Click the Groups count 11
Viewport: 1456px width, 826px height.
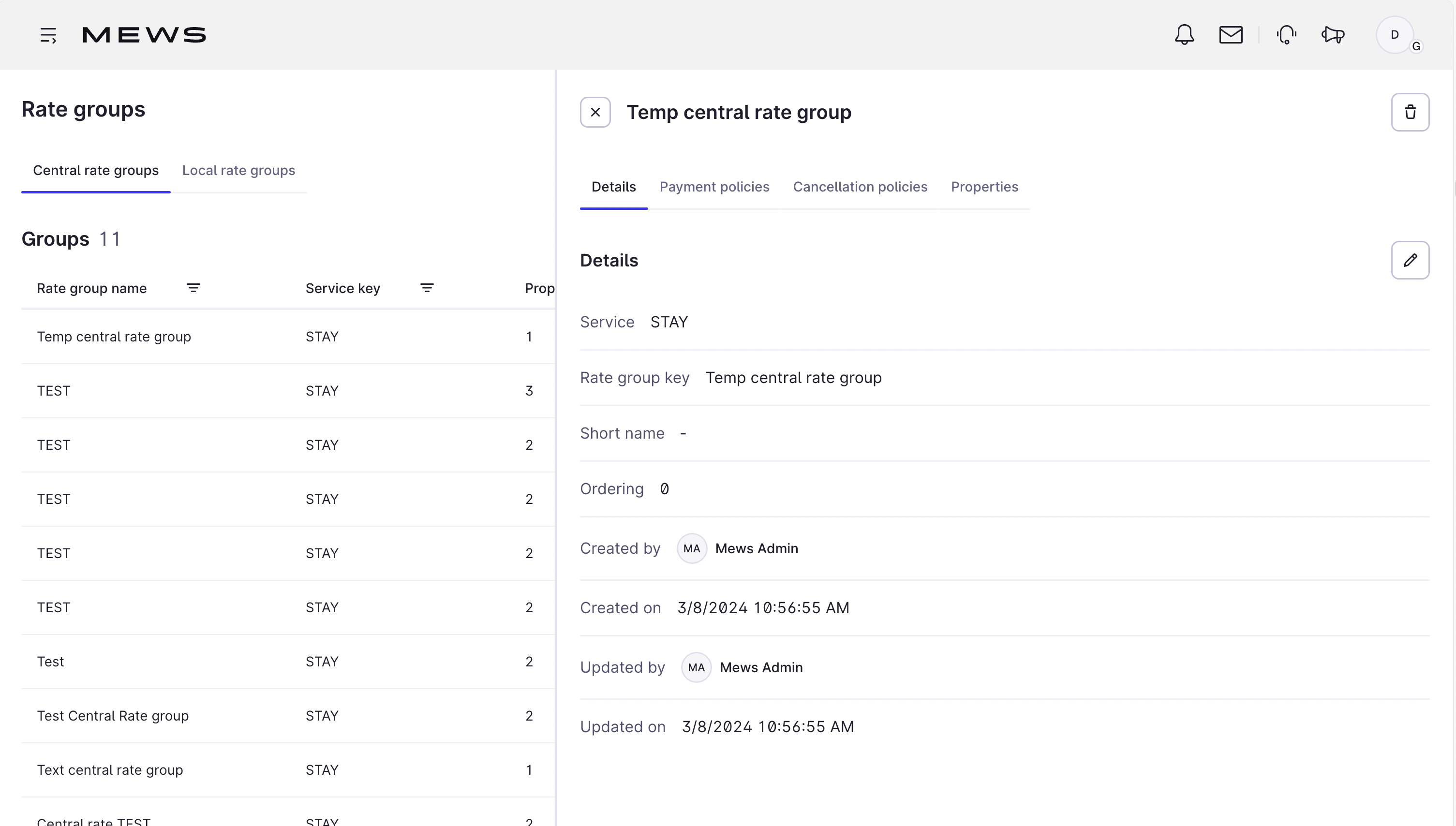(x=109, y=239)
